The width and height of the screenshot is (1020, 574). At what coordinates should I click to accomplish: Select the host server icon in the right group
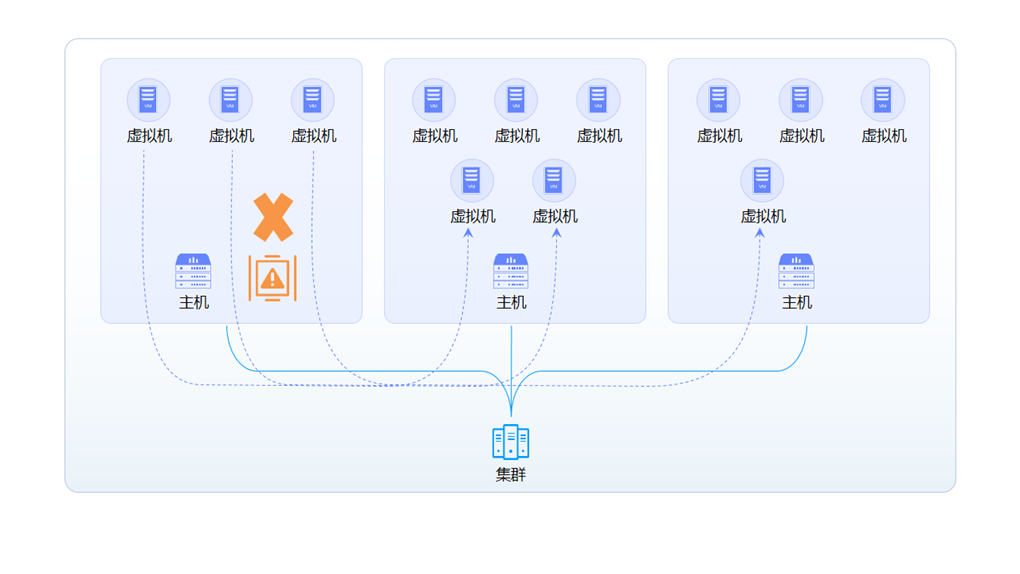click(x=796, y=271)
